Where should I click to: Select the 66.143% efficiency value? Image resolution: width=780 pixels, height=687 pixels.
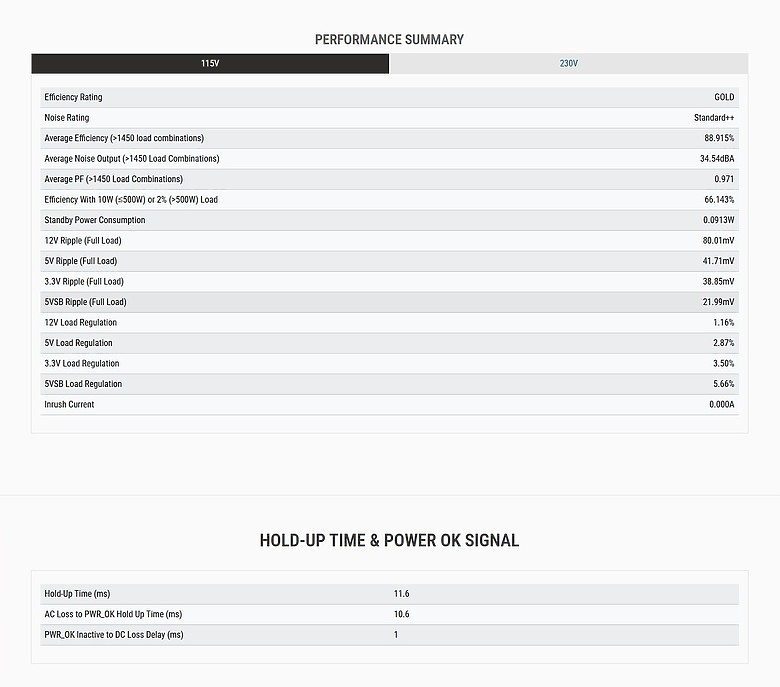719,199
